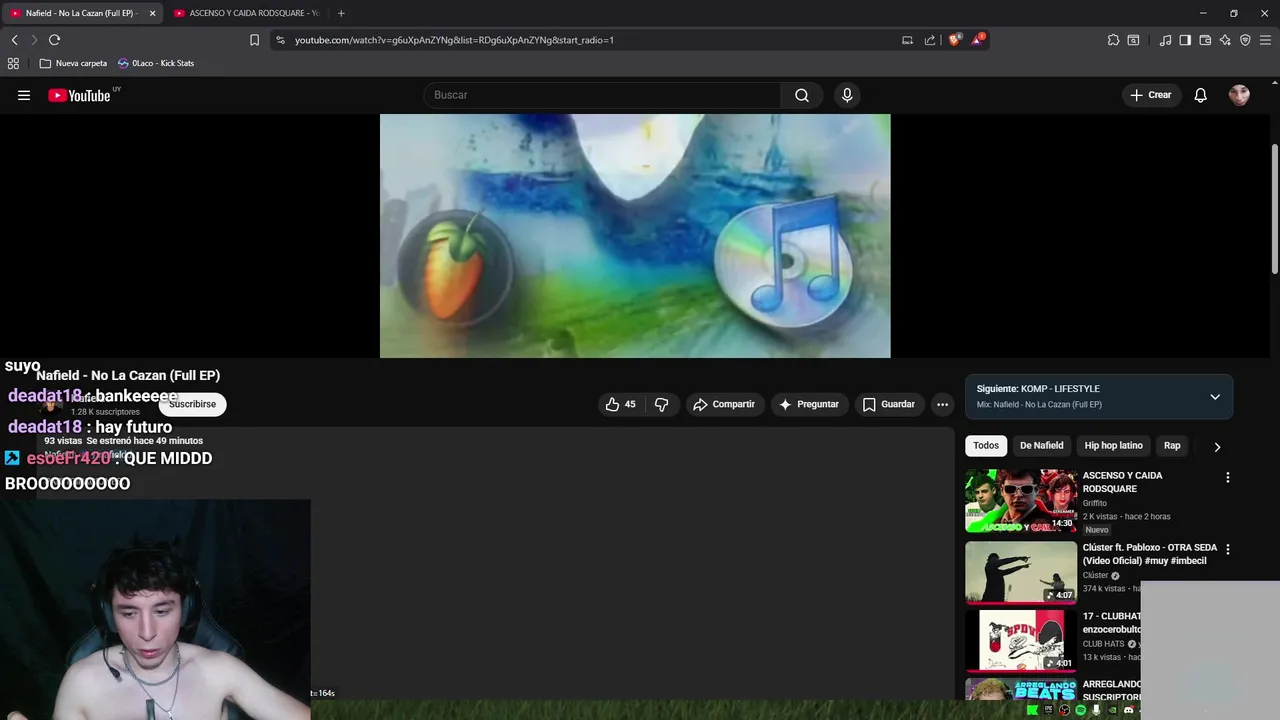Reload the current page
The width and height of the screenshot is (1280, 720).
(54, 40)
